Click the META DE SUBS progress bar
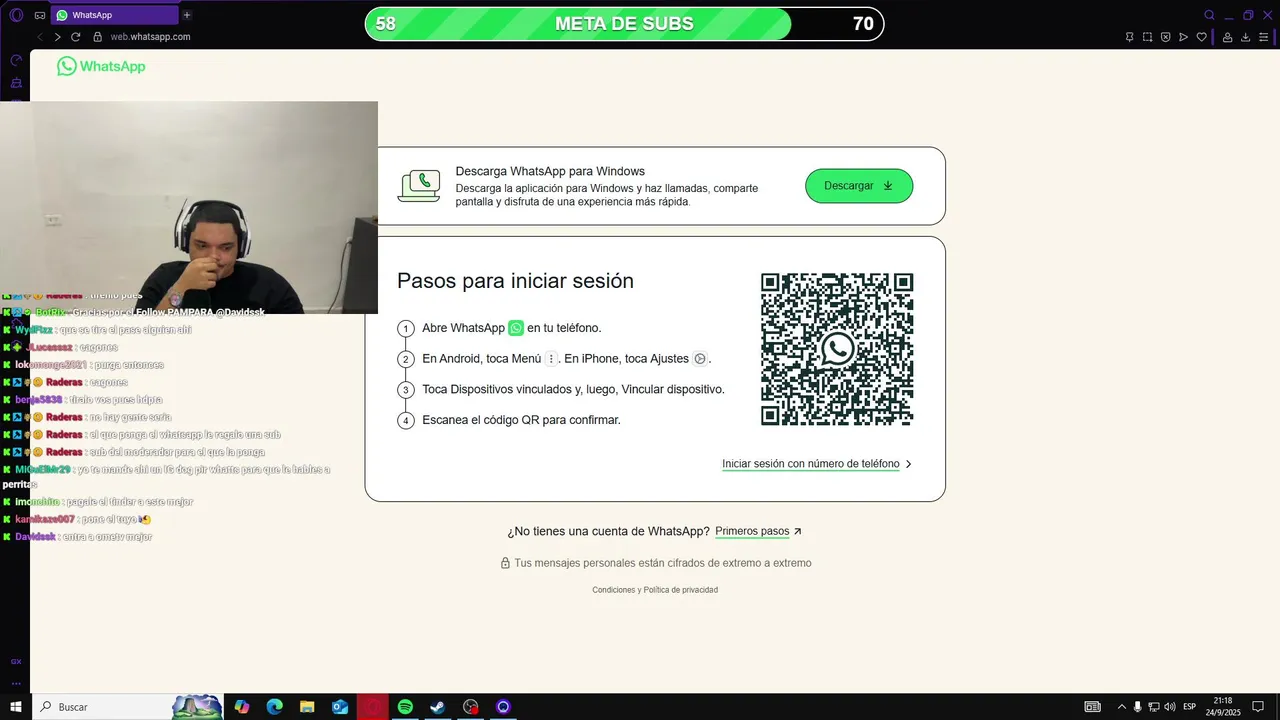The image size is (1280, 720). coord(625,24)
